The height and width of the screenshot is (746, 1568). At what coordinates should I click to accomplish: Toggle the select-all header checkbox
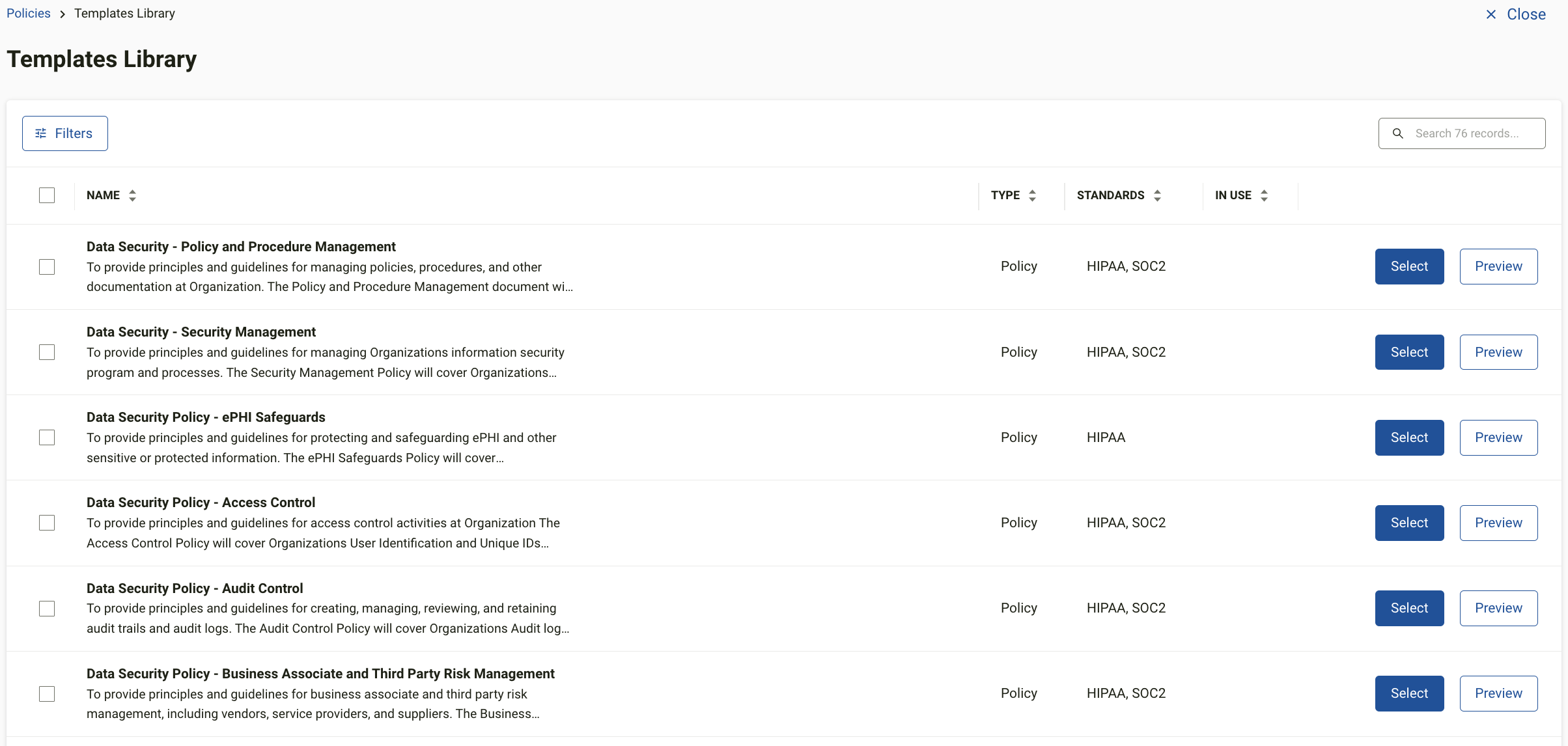click(47, 195)
